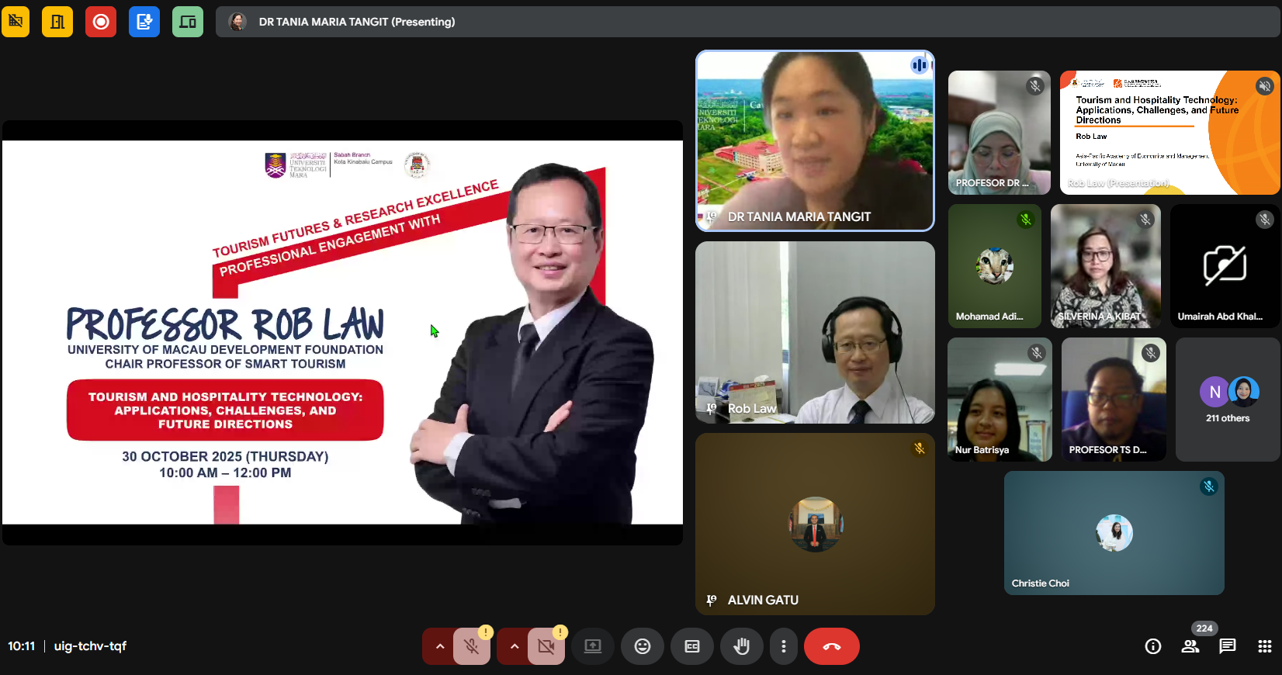Click the green companion devices icon
Screen dimensions: 1282x675
pos(187,21)
